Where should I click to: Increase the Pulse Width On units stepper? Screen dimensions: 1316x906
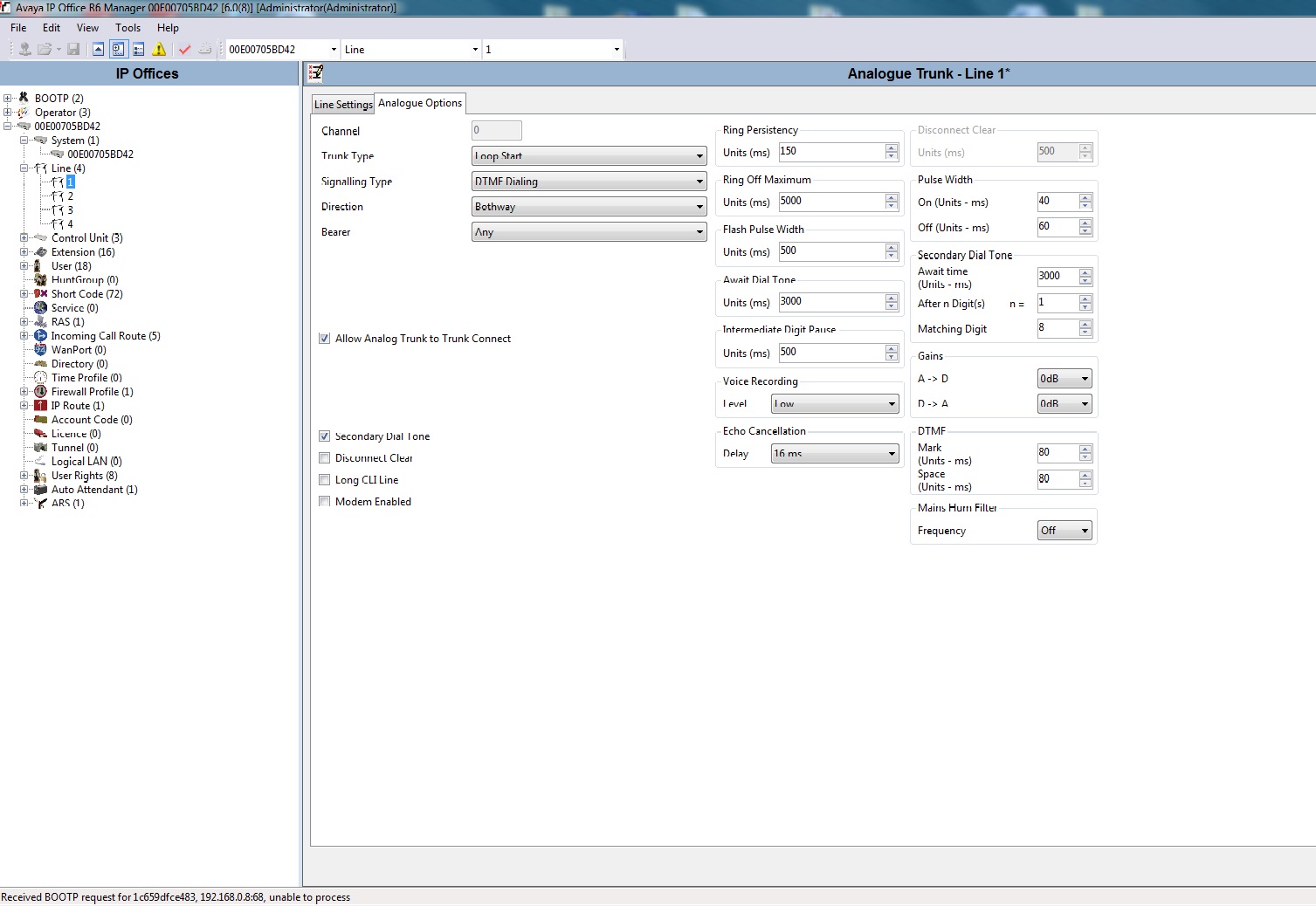(x=1085, y=197)
